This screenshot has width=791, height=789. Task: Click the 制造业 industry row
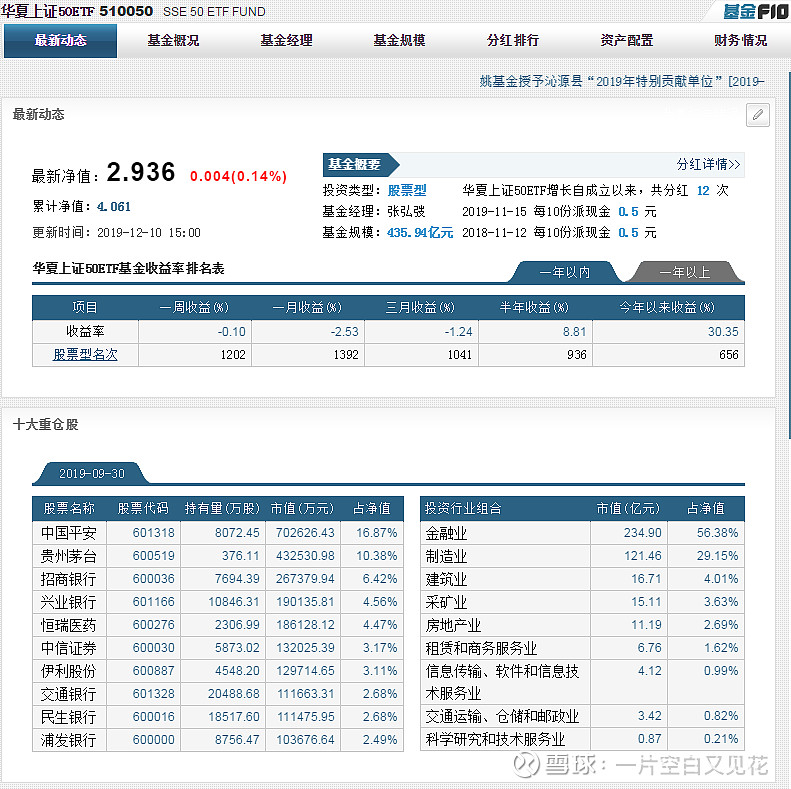coord(582,556)
